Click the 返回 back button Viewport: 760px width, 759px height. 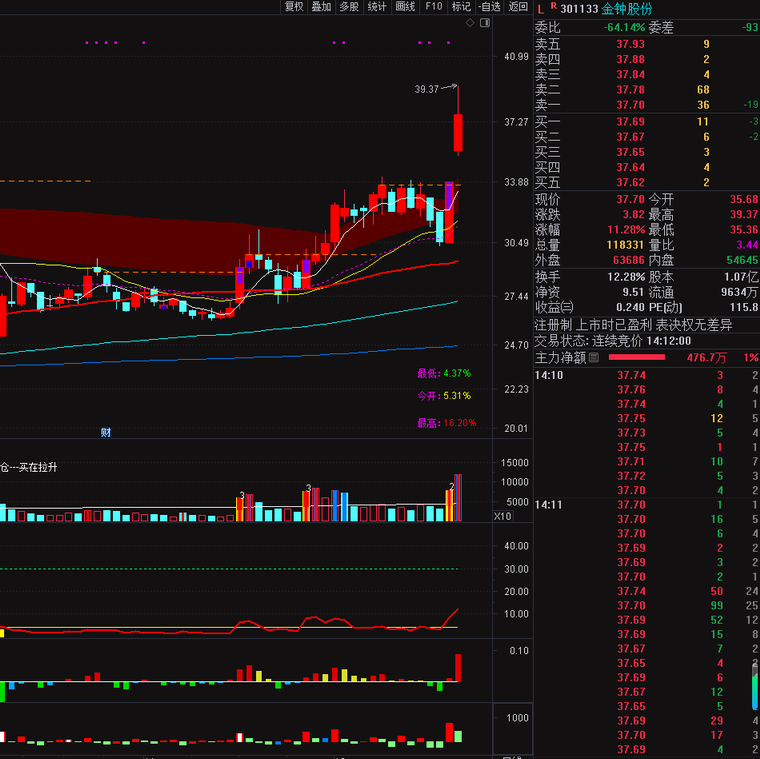pyautogui.click(x=517, y=7)
